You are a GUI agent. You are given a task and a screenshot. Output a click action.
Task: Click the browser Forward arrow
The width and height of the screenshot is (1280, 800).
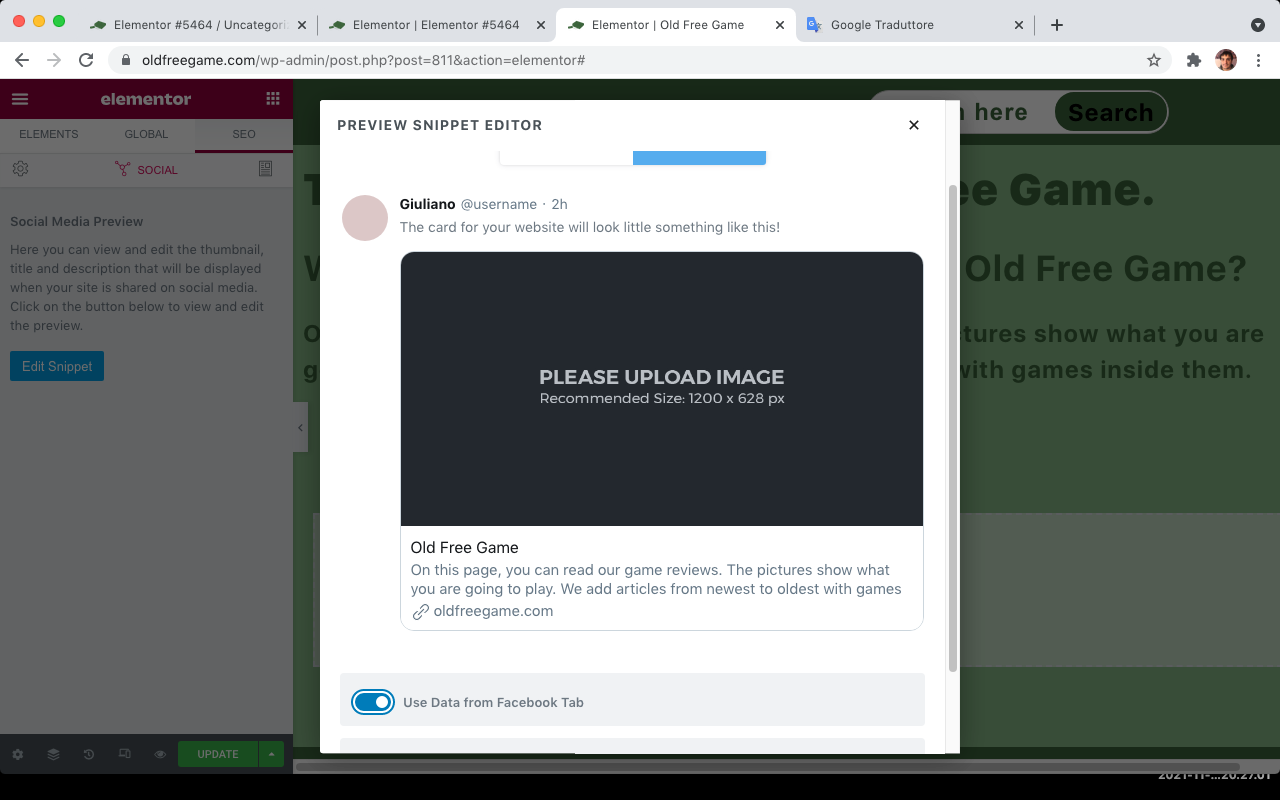pos(54,60)
